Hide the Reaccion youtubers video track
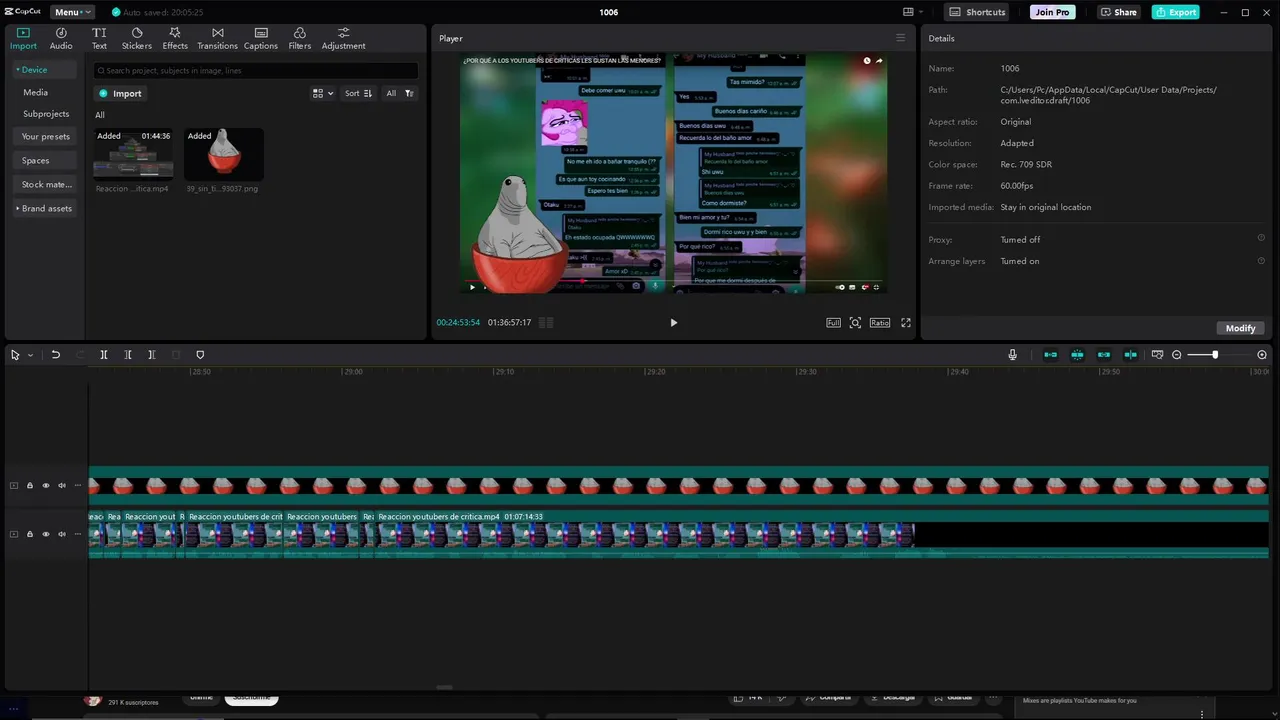This screenshot has height=720, width=1280. pyautogui.click(x=46, y=534)
